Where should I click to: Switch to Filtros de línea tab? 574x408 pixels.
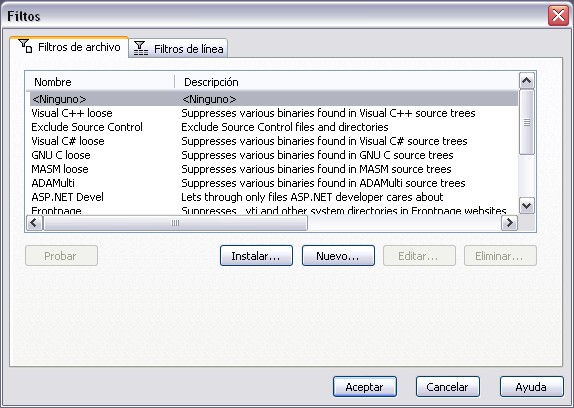pos(178,48)
